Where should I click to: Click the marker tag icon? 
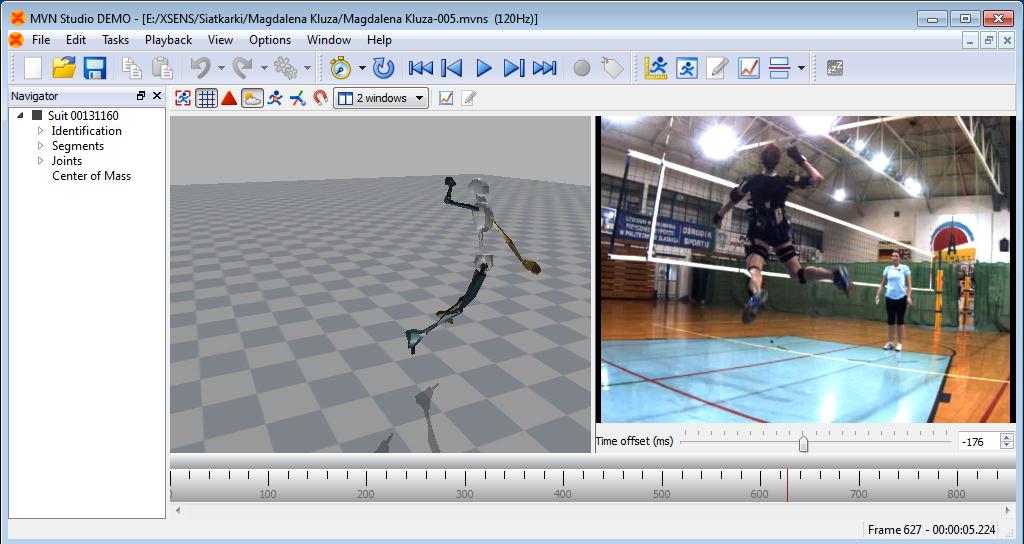tap(613, 67)
